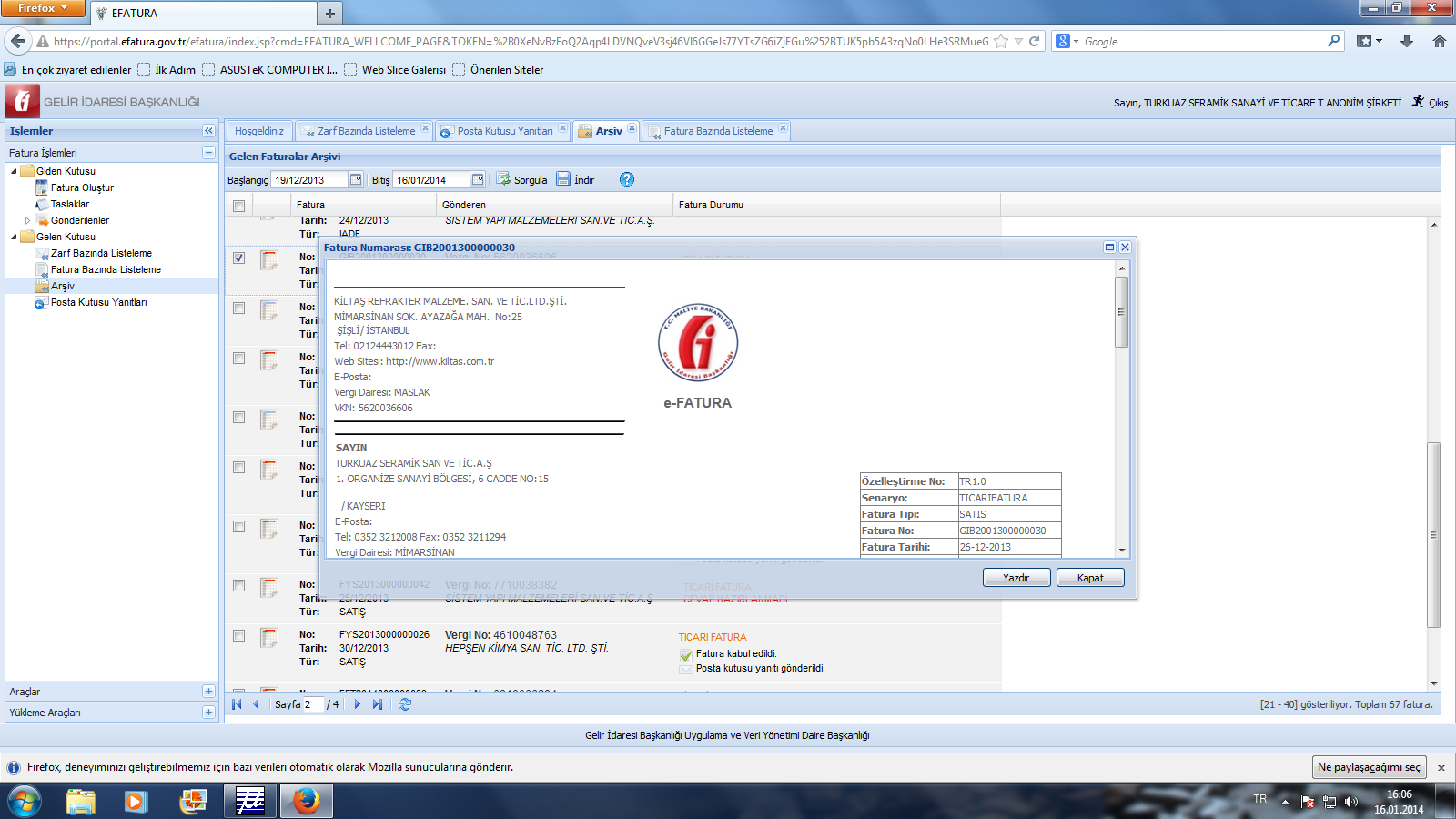The width and height of the screenshot is (1456, 819).
Task: Jump to the last page arrow
Action: tap(378, 704)
